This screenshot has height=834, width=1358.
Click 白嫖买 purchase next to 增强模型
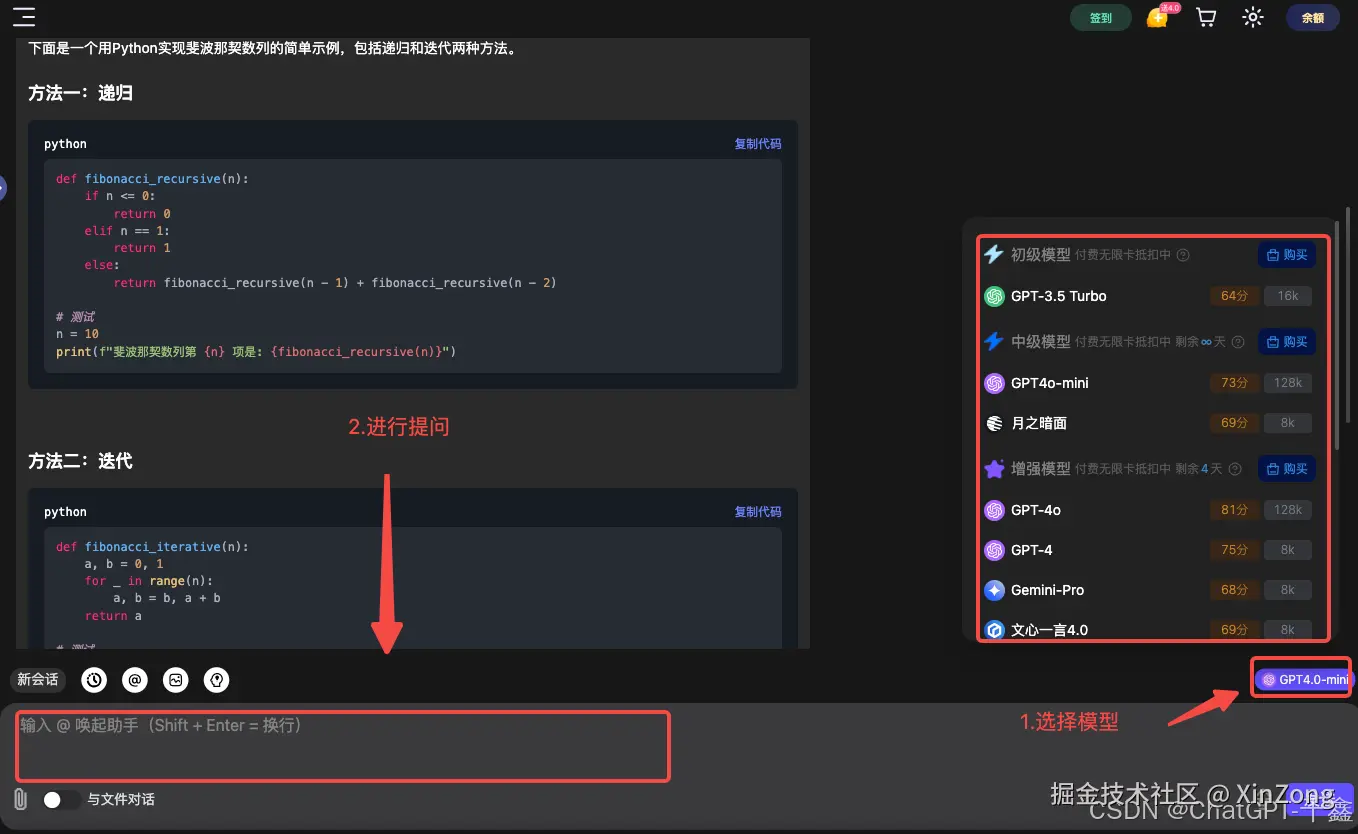pyautogui.click(x=1286, y=468)
